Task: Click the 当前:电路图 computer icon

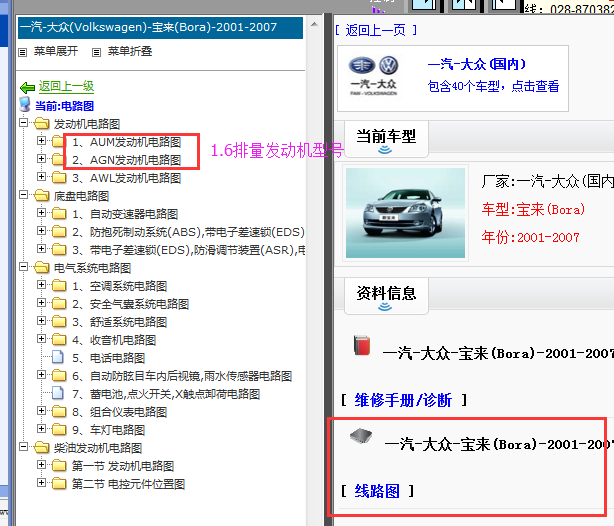Action: (25, 105)
